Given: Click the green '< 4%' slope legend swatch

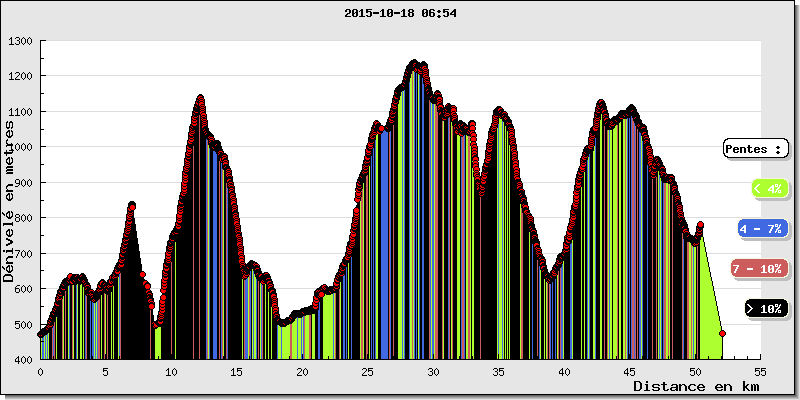Looking at the screenshot, I should (770, 188).
